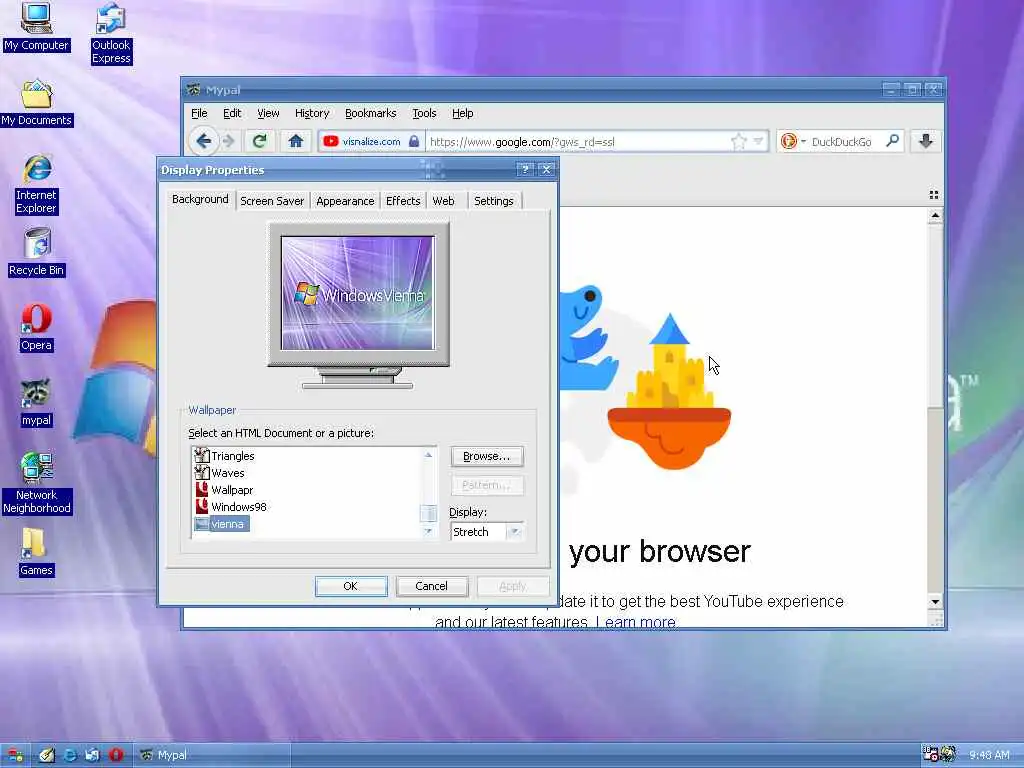The width and height of the screenshot is (1024, 768).
Task: Click wallpaper list scroll up arrow
Action: pyautogui.click(x=428, y=455)
